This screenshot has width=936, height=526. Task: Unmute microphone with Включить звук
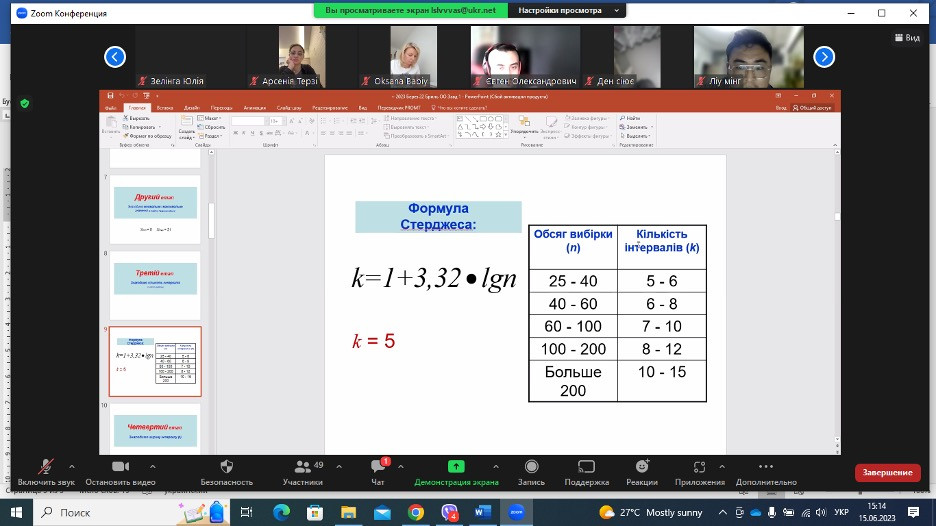[x=46, y=472]
